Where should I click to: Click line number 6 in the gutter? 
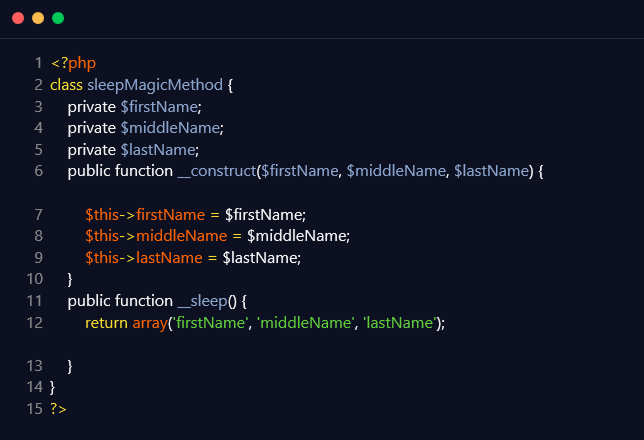(38, 171)
